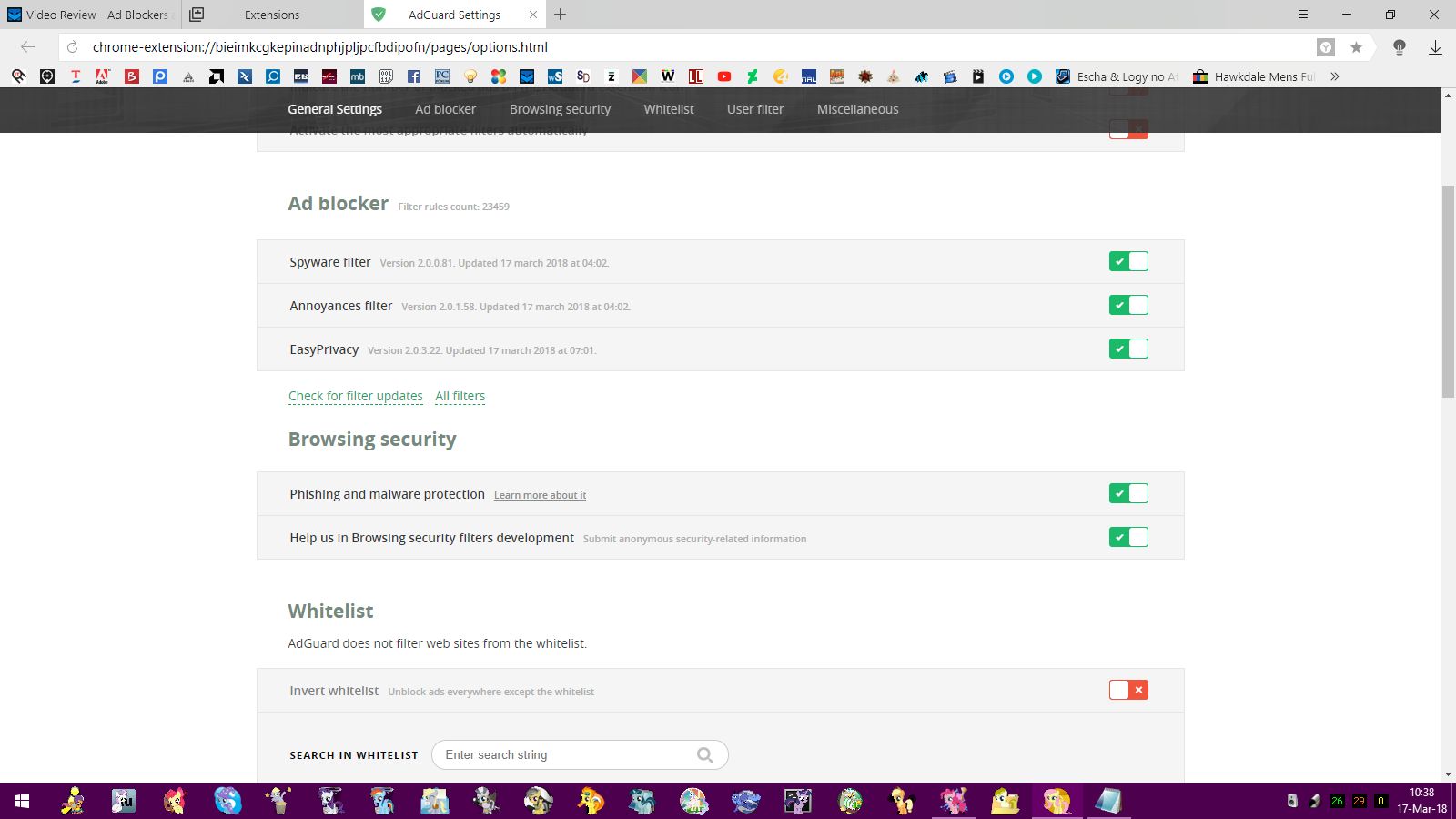Close the AdGuard Settings tab
The image size is (1456, 819).
pos(533,15)
